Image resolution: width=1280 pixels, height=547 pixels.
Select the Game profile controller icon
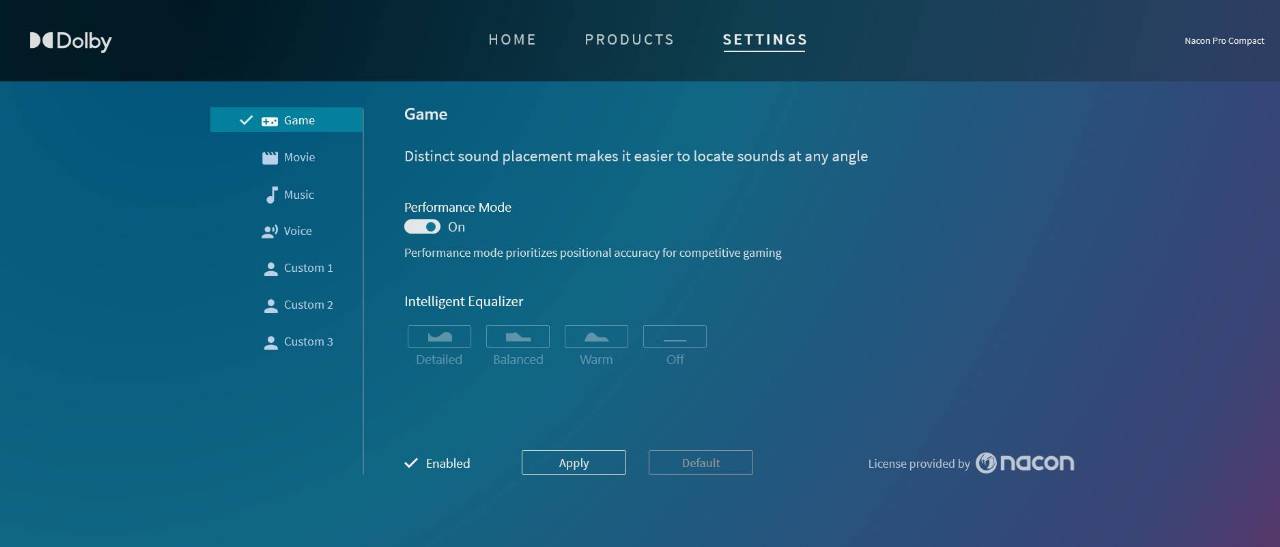coord(270,121)
